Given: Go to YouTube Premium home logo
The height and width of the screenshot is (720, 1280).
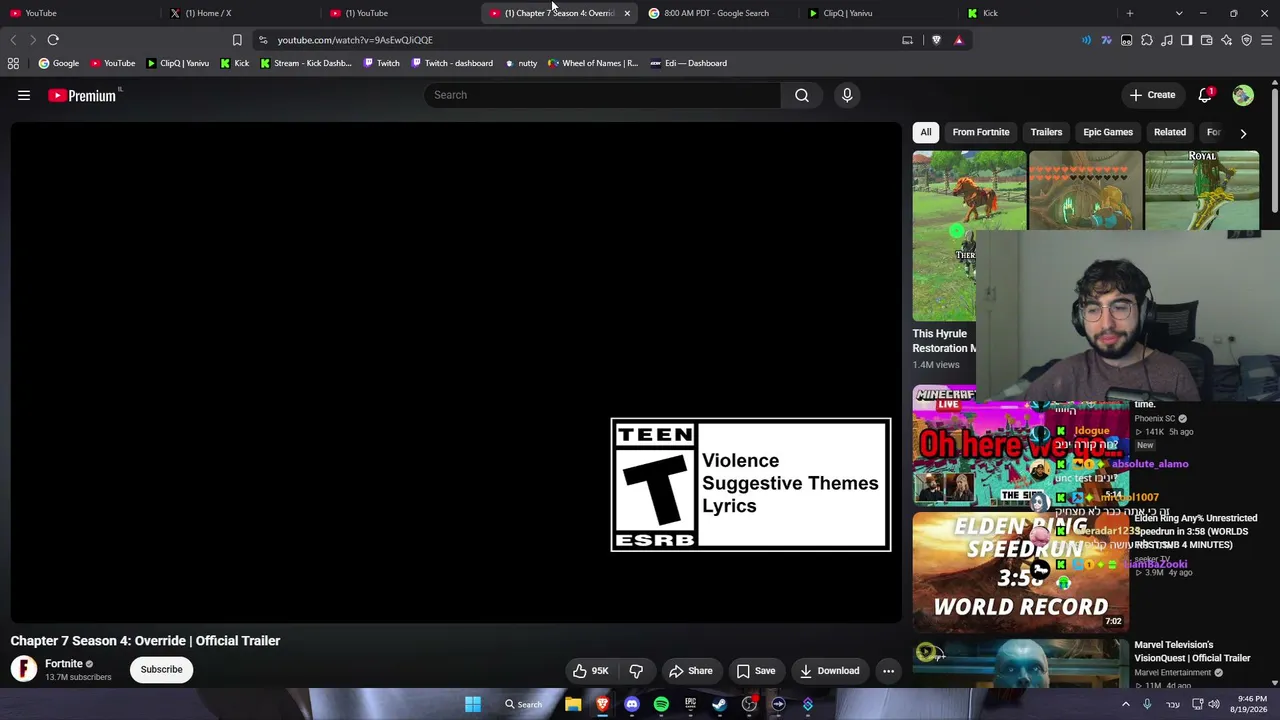Looking at the screenshot, I should click(x=84, y=95).
